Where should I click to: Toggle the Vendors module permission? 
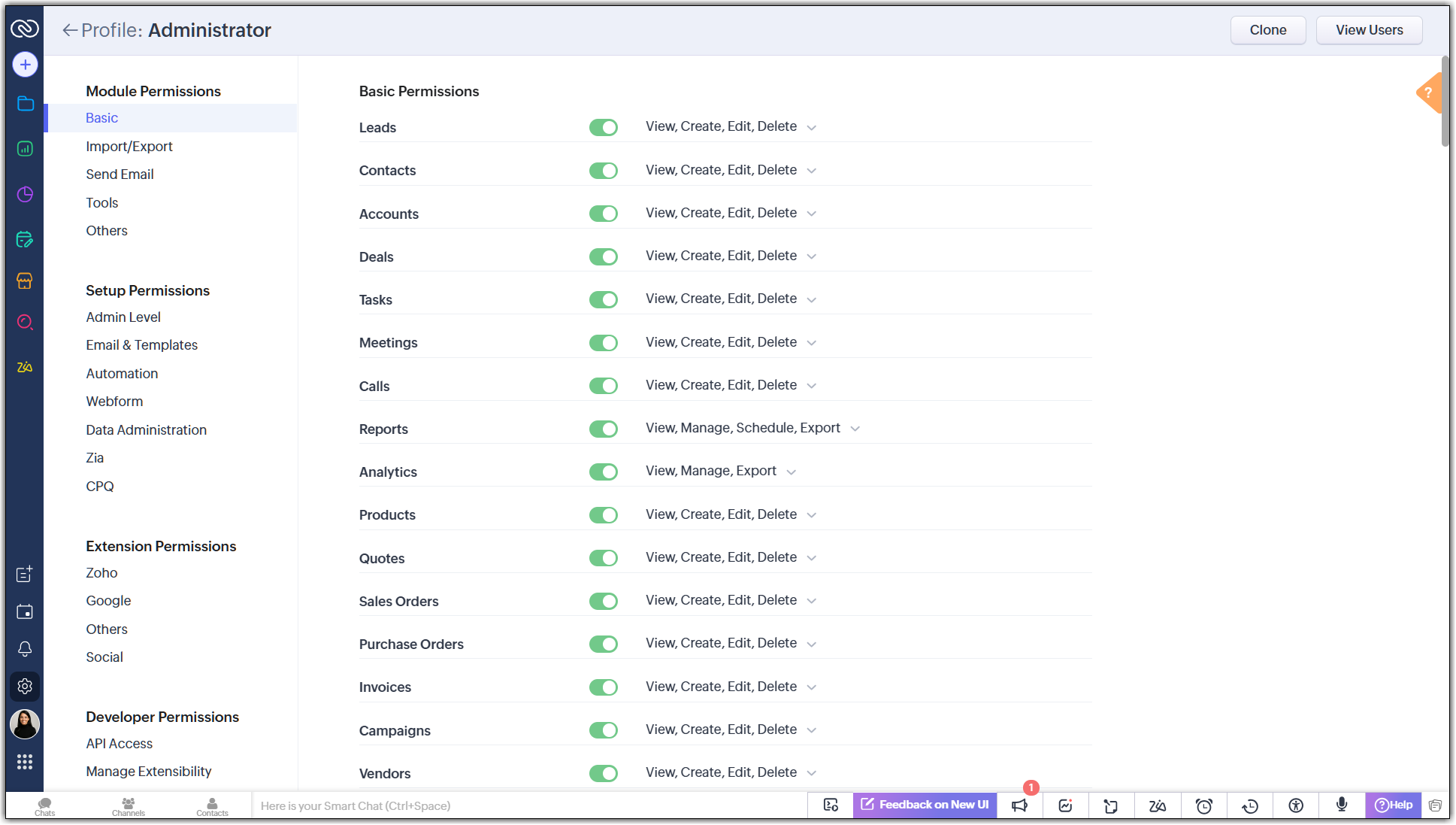pyautogui.click(x=604, y=774)
